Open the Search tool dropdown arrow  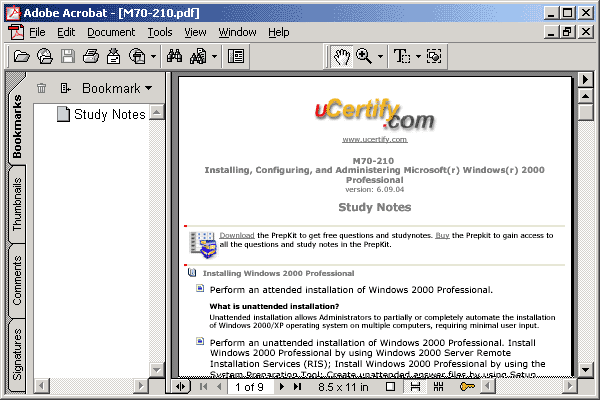point(214,57)
